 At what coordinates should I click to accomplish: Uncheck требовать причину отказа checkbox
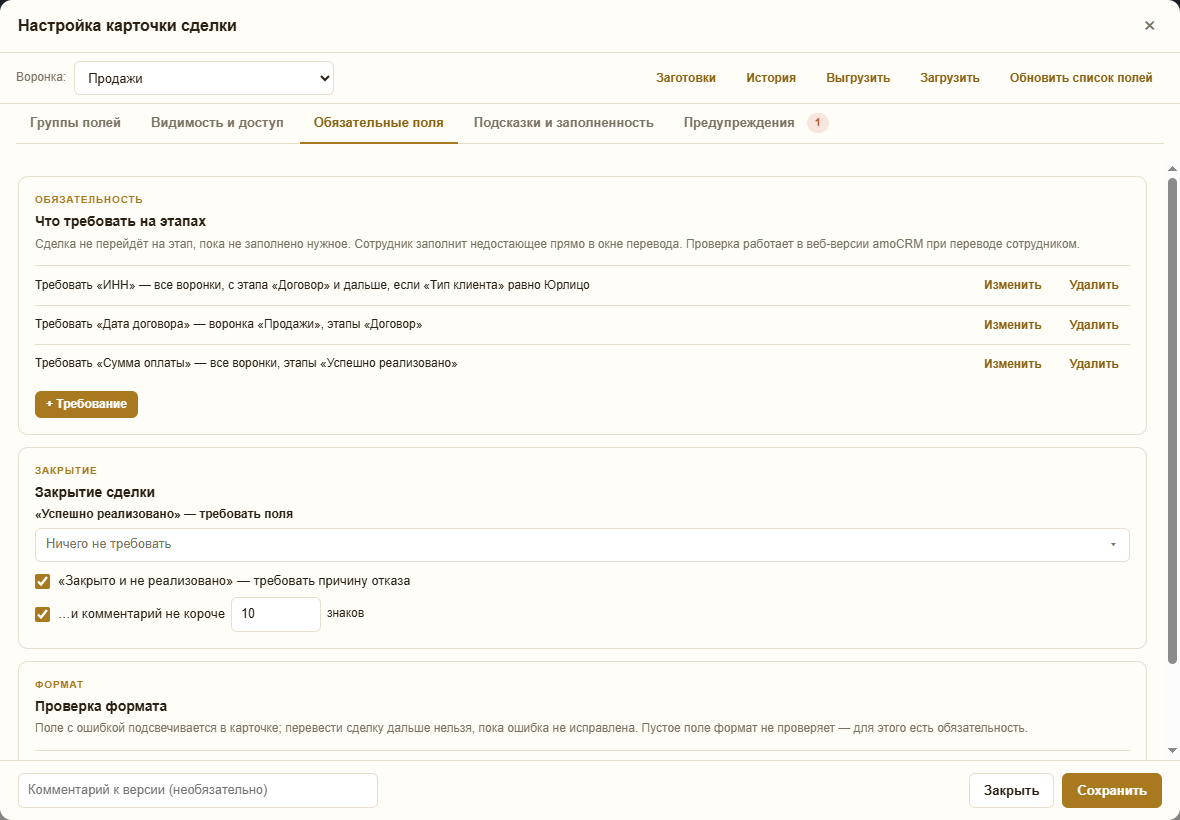click(x=43, y=582)
